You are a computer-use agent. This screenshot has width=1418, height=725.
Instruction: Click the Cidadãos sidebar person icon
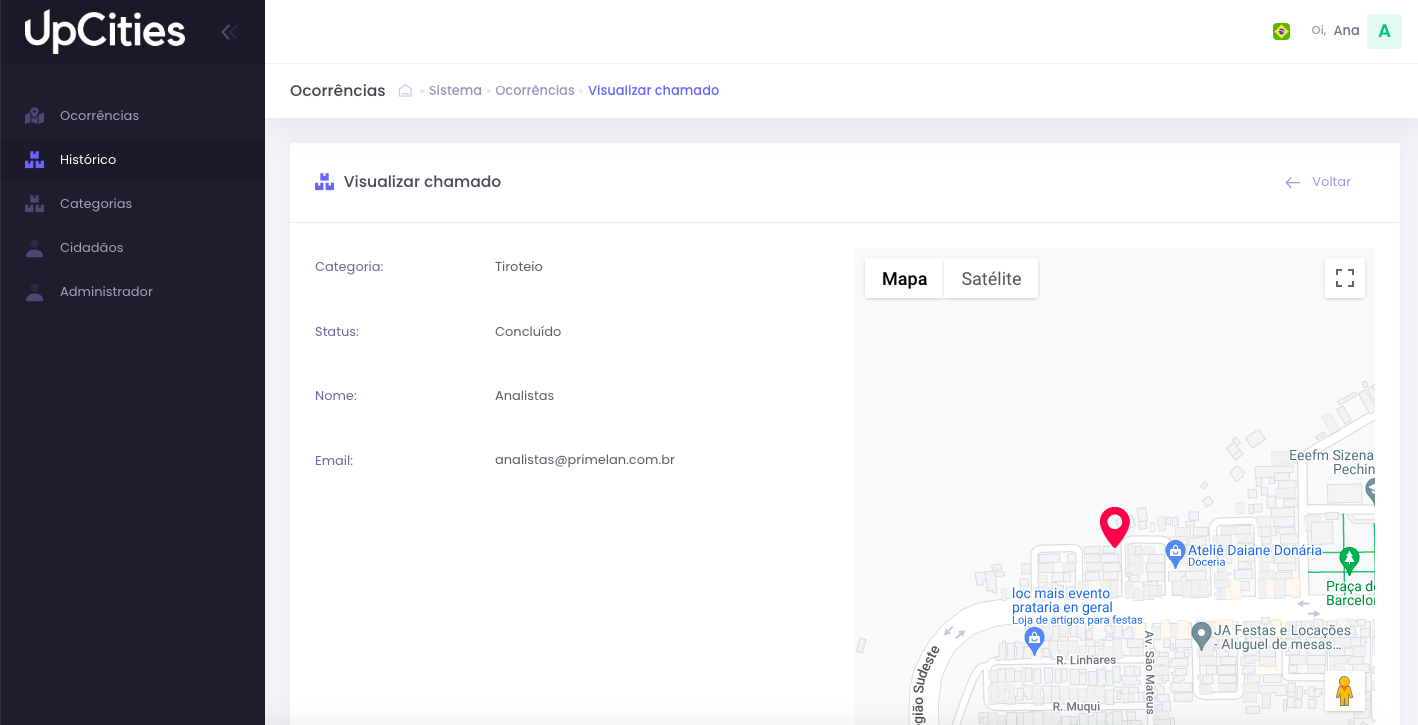(x=35, y=248)
